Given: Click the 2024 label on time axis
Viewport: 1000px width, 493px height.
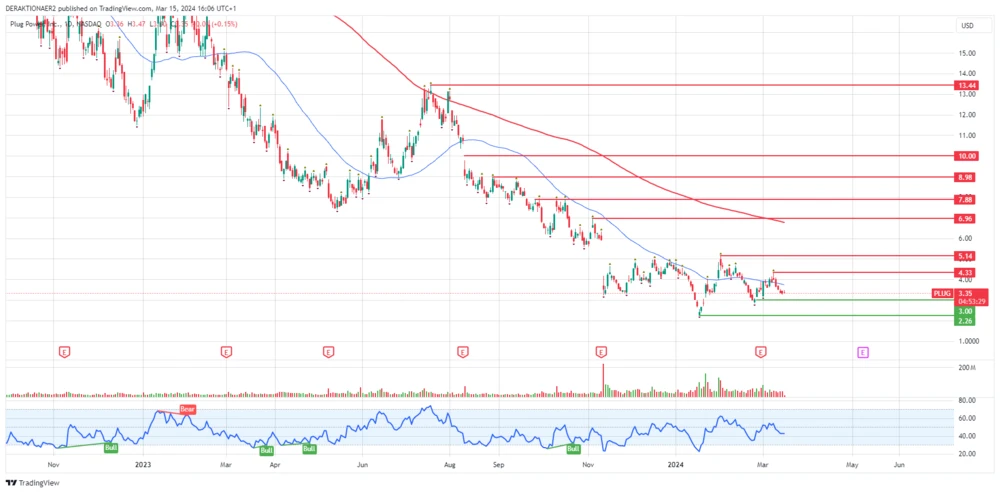Looking at the screenshot, I should point(676,465).
